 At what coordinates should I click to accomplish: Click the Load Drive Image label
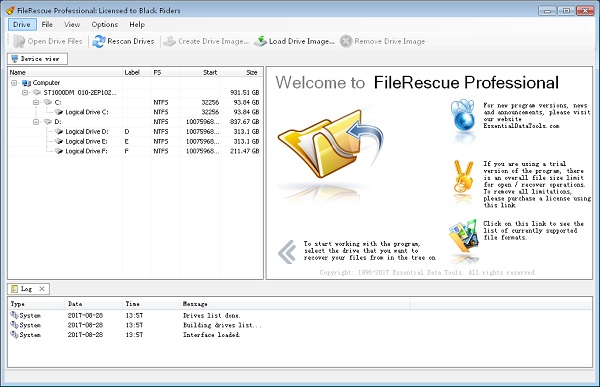click(302, 41)
